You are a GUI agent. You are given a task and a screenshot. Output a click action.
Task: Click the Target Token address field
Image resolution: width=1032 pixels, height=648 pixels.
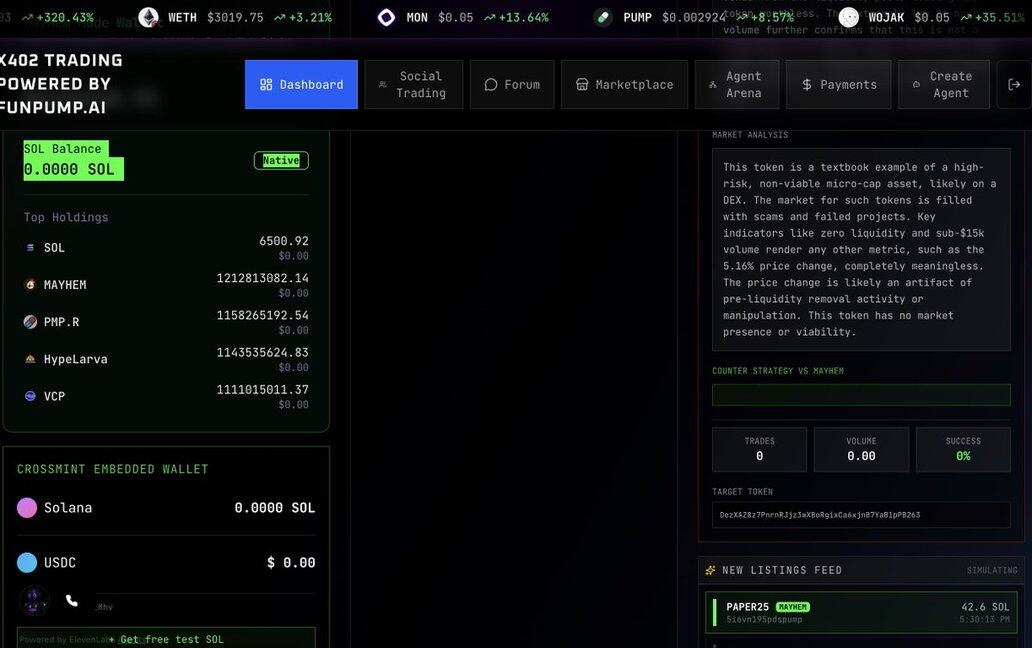[x=861, y=515]
